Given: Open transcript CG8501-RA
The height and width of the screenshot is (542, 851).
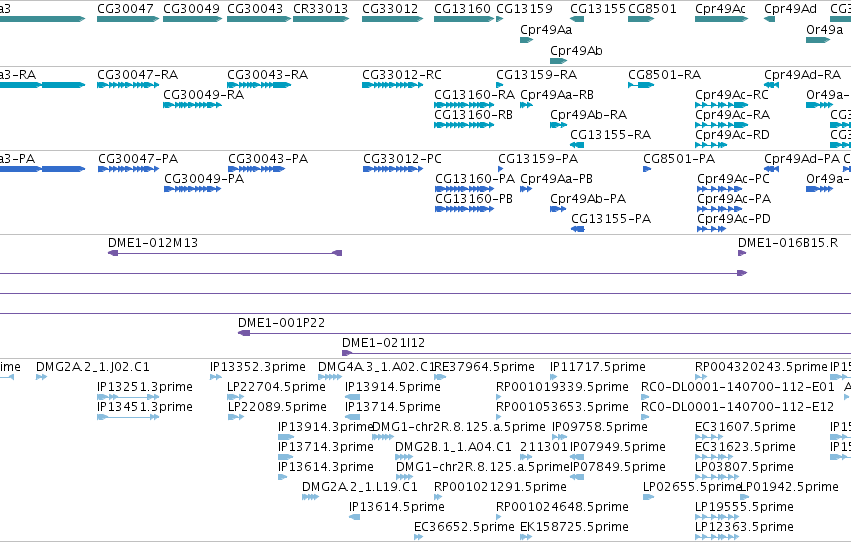Looking at the screenshot, I should 641,85.
